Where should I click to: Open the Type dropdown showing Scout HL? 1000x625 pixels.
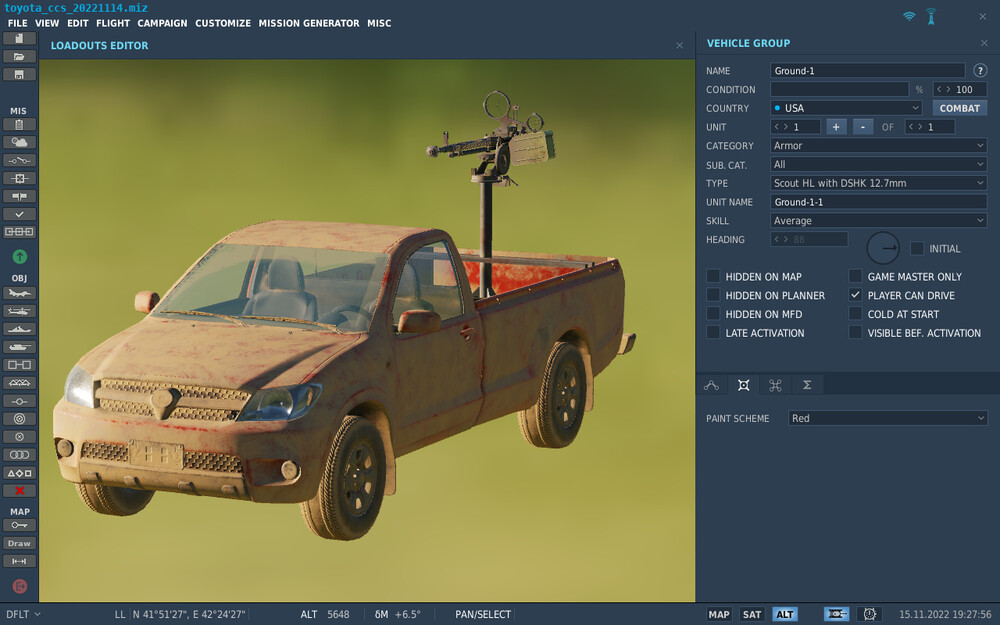[x=879, y=183]
